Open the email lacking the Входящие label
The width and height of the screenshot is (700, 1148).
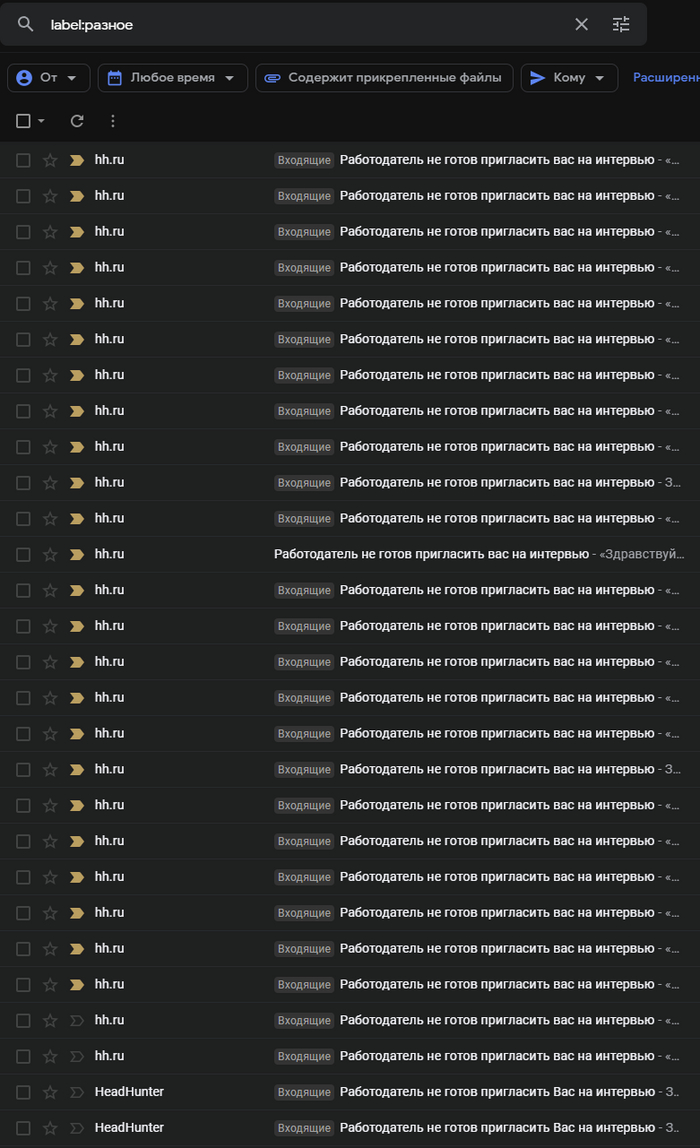[x=430, y=554]
